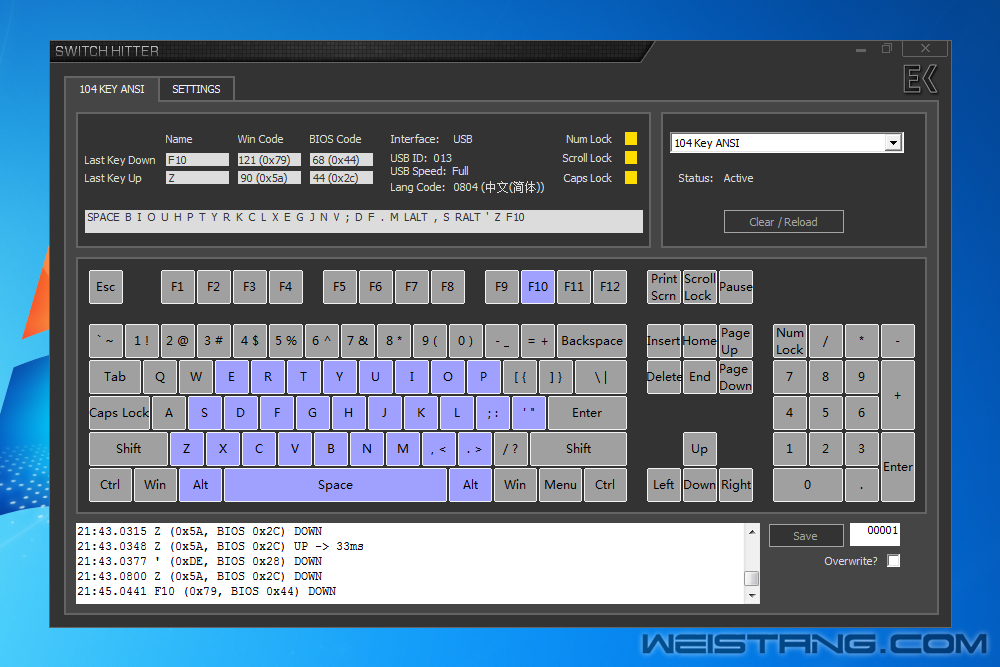The image size is (1000, 667).
Task: Click the Home key tile
Action: (700, 341)
